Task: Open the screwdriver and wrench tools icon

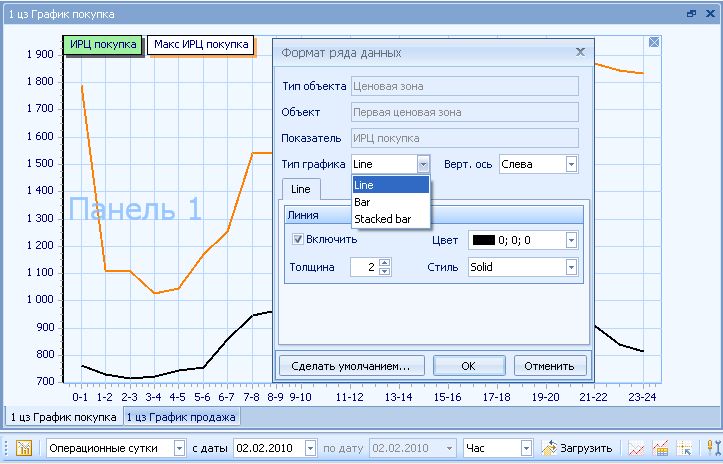Action: [714, 448]
